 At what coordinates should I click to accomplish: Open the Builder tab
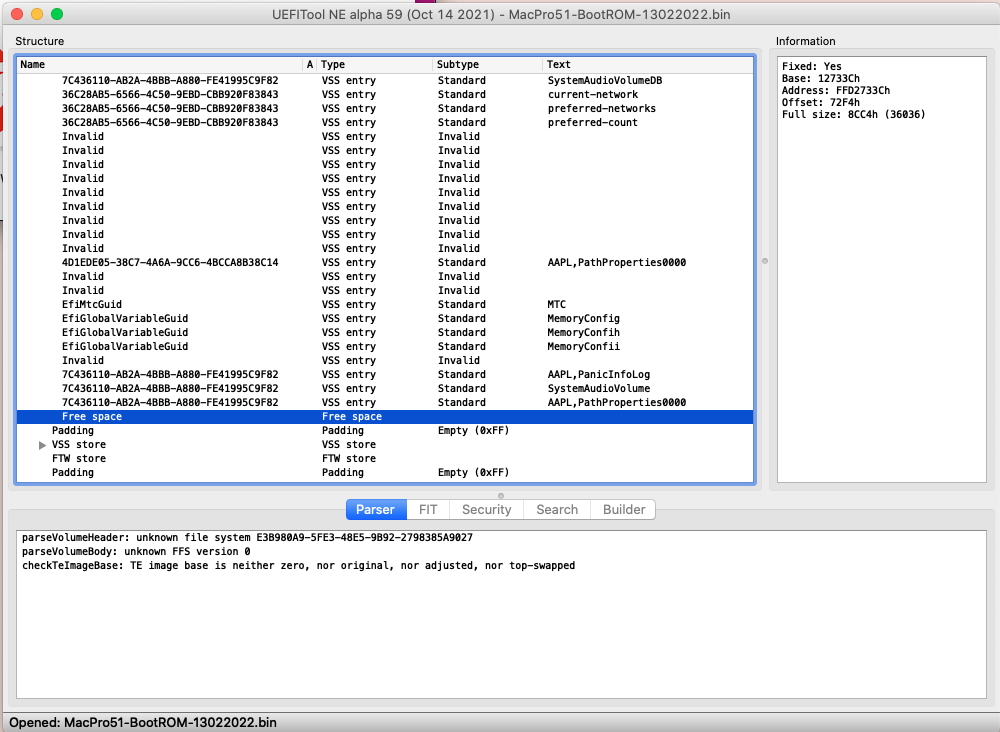click(x=624, y=509)
